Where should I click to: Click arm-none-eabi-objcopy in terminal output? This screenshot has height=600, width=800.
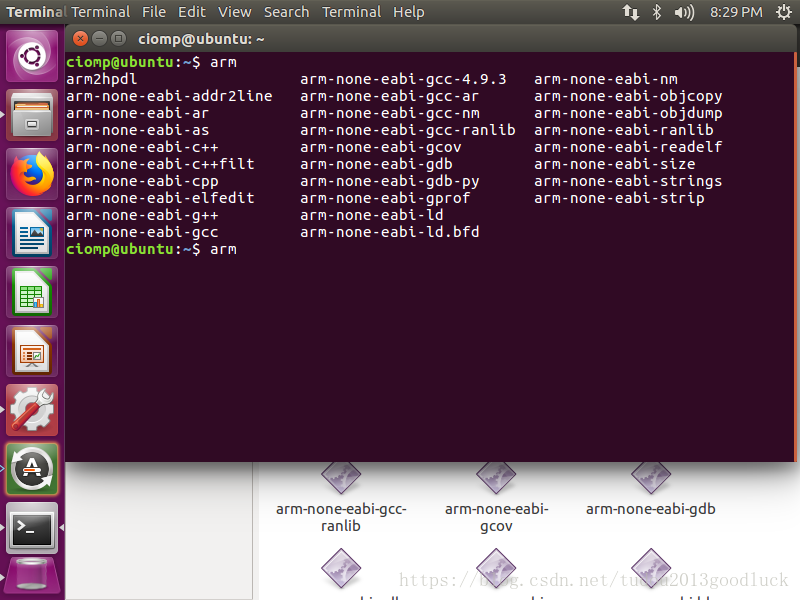tap(628, 96)
